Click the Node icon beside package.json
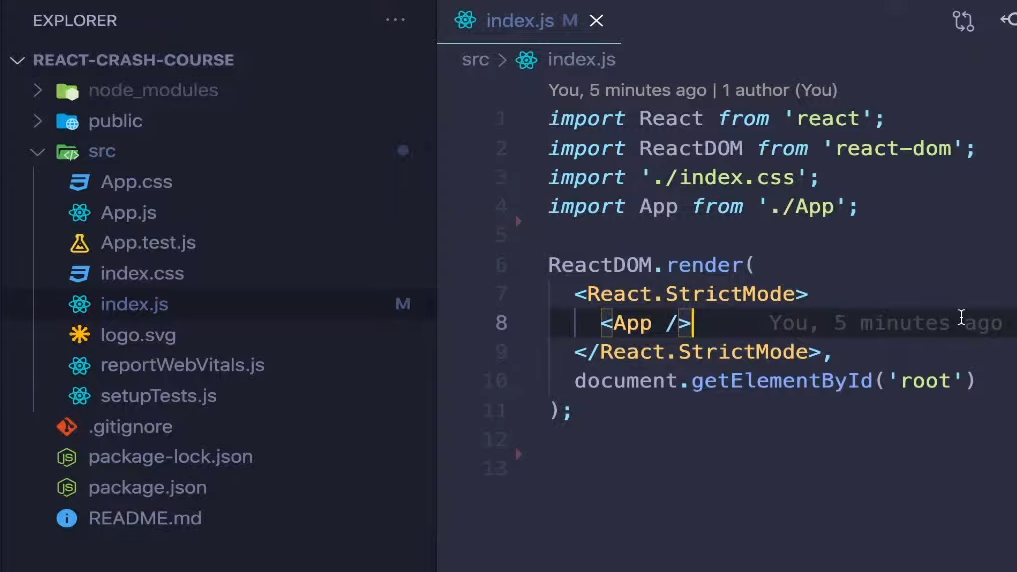The image size is (1017, 572). pos(67,488)
